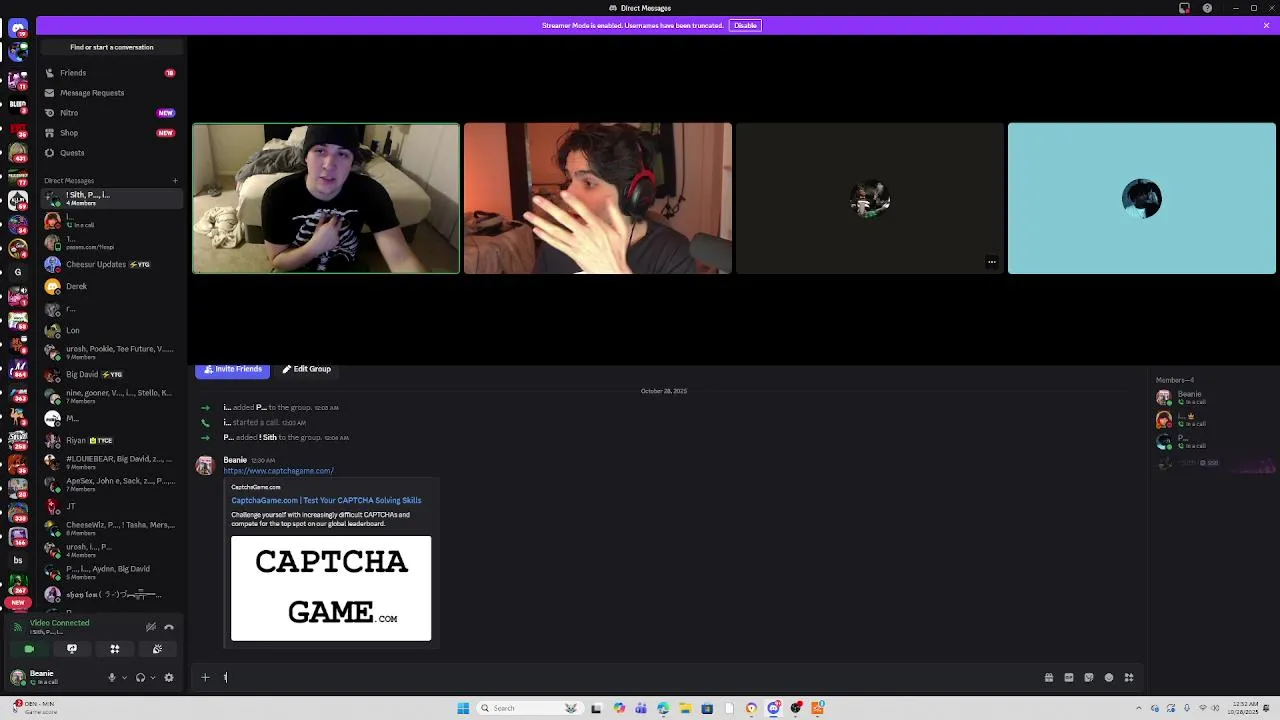Open the apps icon in message bar

pos(1129,678)
